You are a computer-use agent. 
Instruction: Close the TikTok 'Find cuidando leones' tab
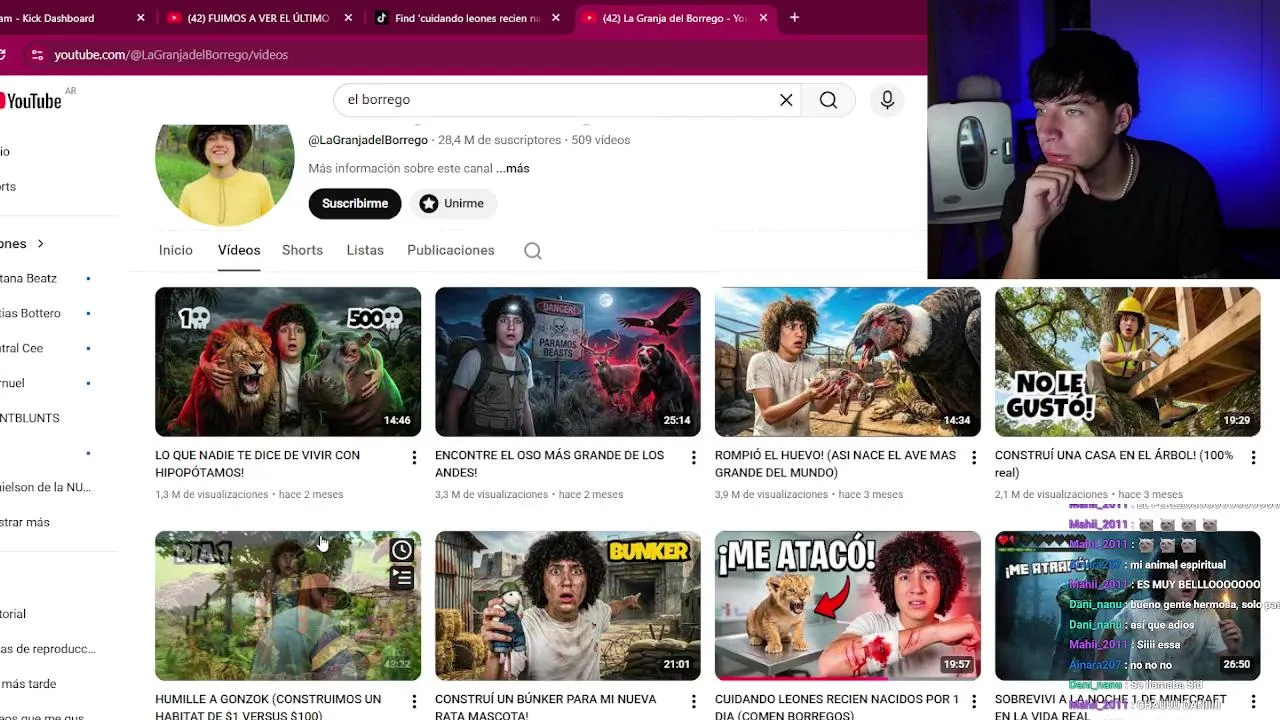(556, 18)
